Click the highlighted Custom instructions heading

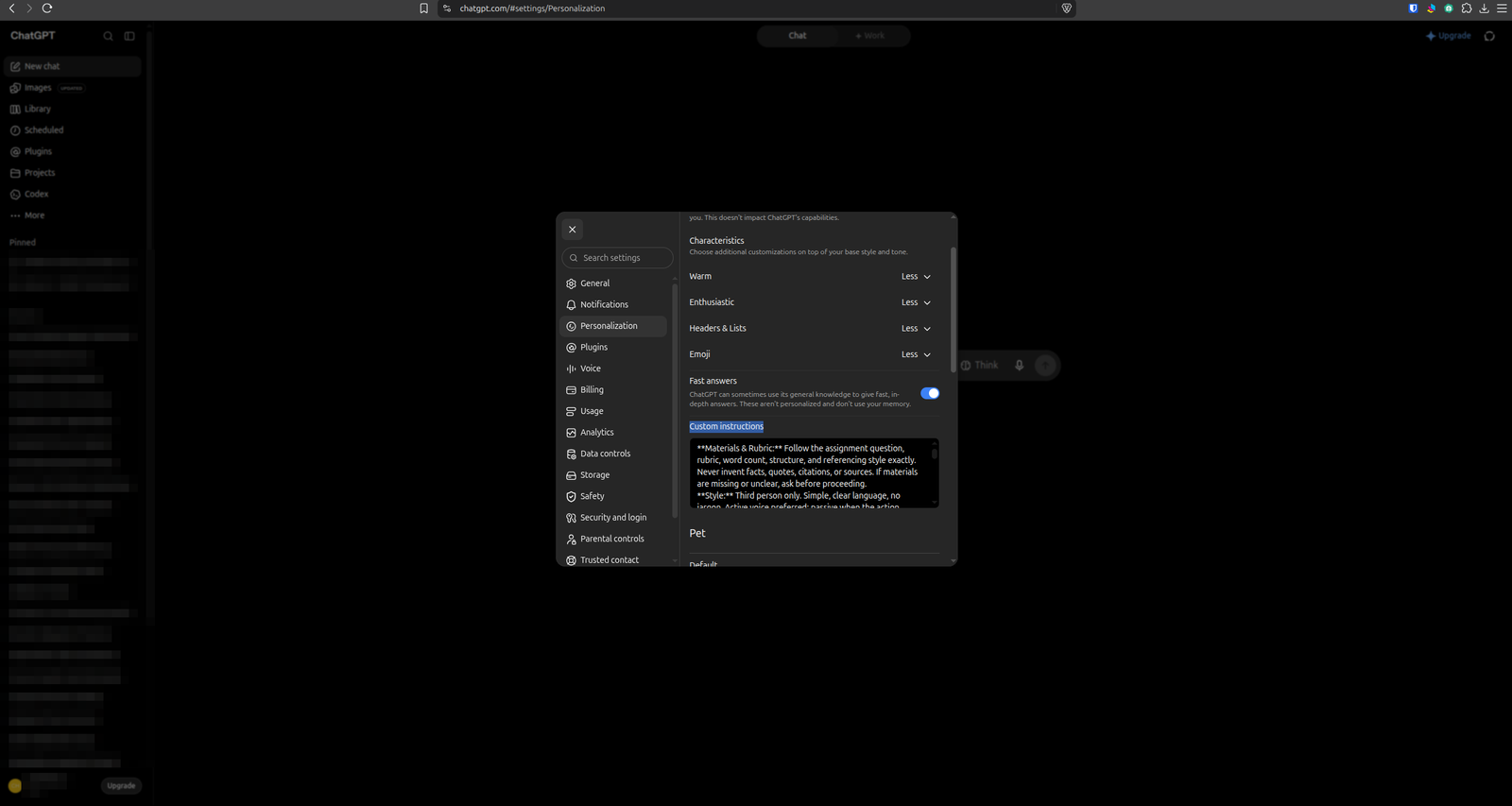pos(727,426)
